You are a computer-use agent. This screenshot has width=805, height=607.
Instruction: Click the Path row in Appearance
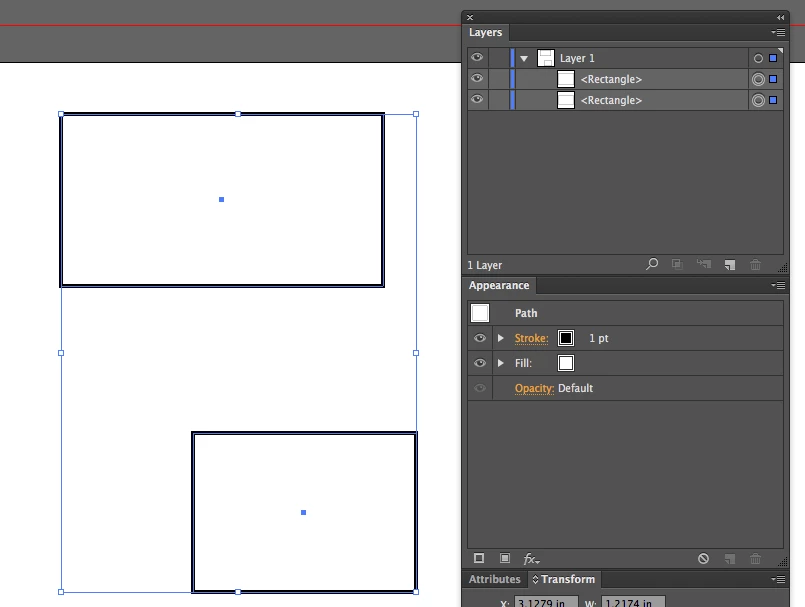tap(625, 313)
